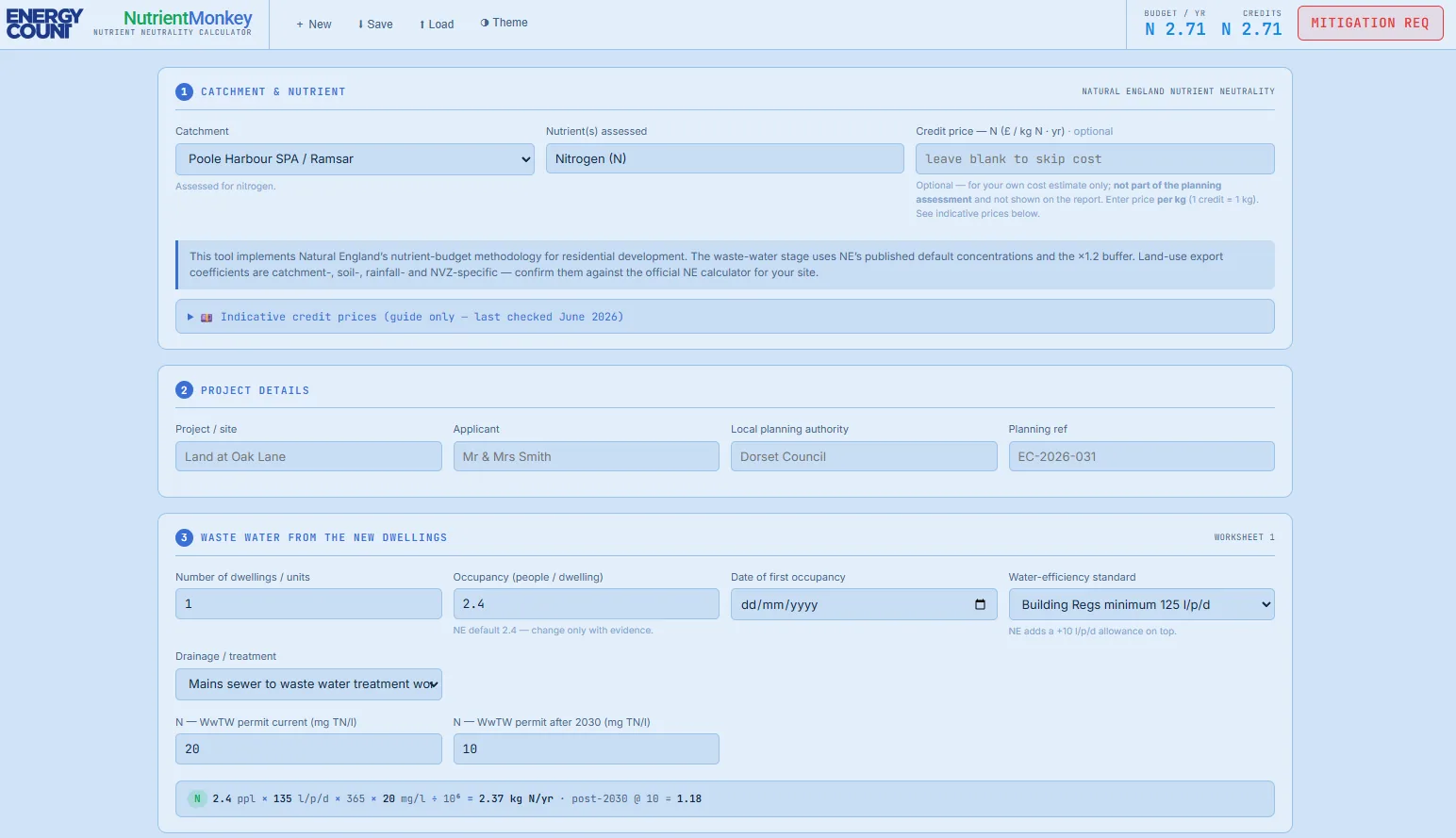The height and width of the screenshot is (838, 1456).
Task: Click the Number of dwellings field
Action: [x=308, y=603]
